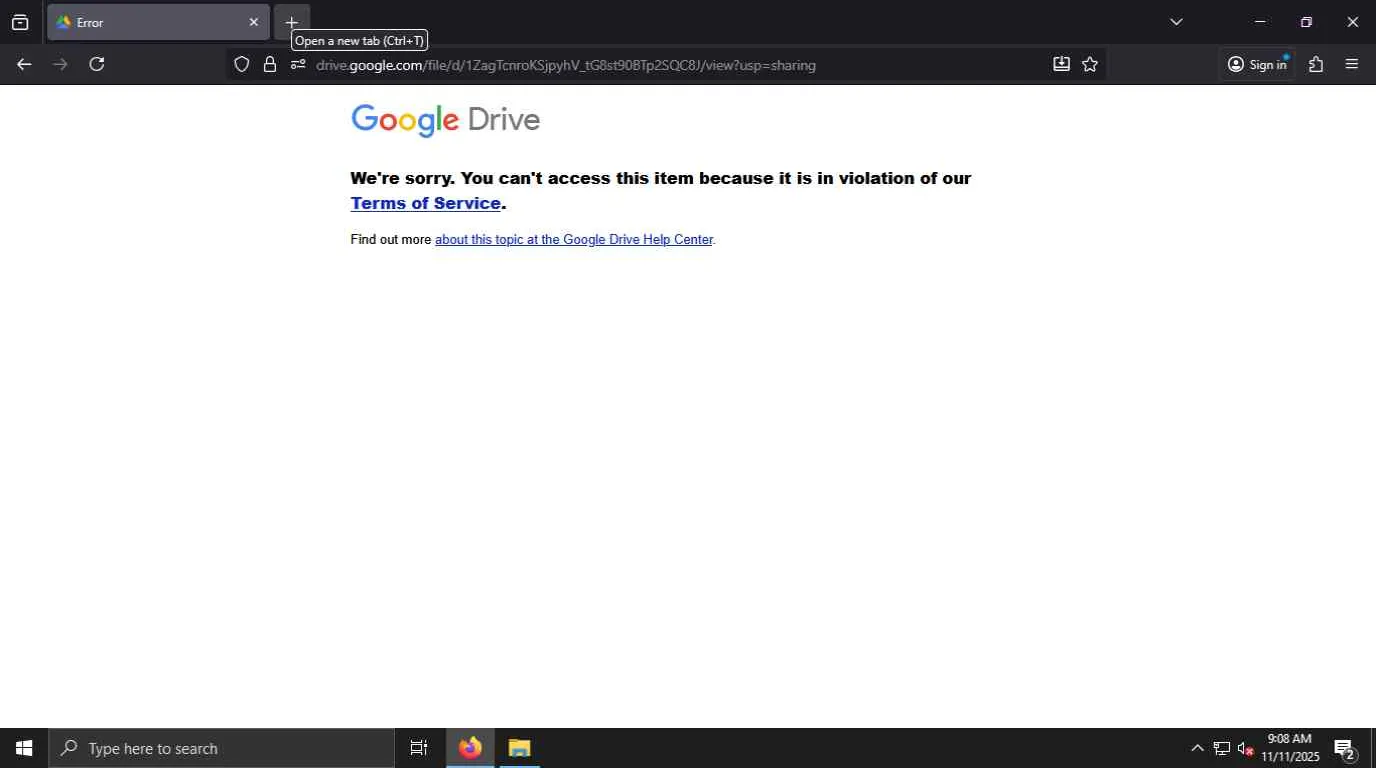This screenshot has width=1376, height=768.
Task: Open a new tab with plus button
Action: [x=292, y=22]
